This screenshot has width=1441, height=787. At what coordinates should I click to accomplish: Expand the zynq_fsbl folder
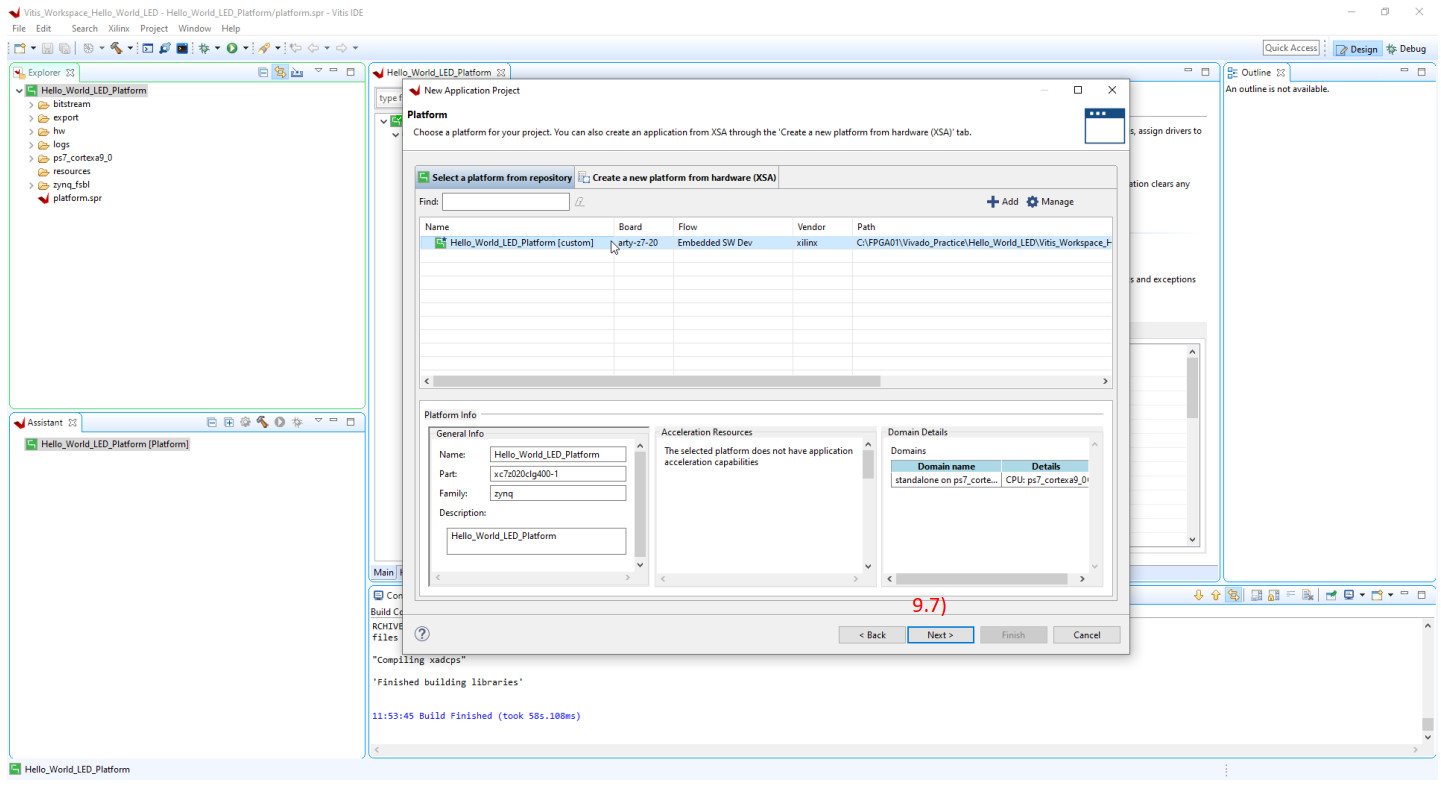31,185
